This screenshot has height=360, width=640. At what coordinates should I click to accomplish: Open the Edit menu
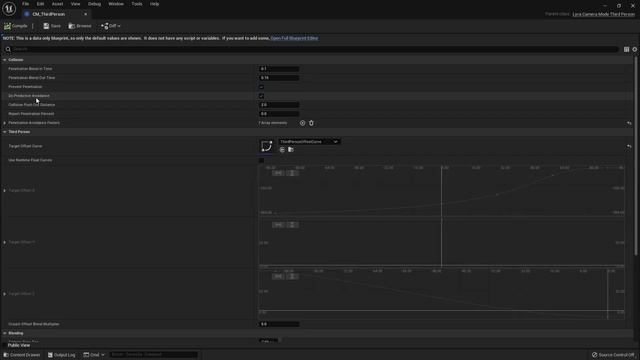point(40,4)
